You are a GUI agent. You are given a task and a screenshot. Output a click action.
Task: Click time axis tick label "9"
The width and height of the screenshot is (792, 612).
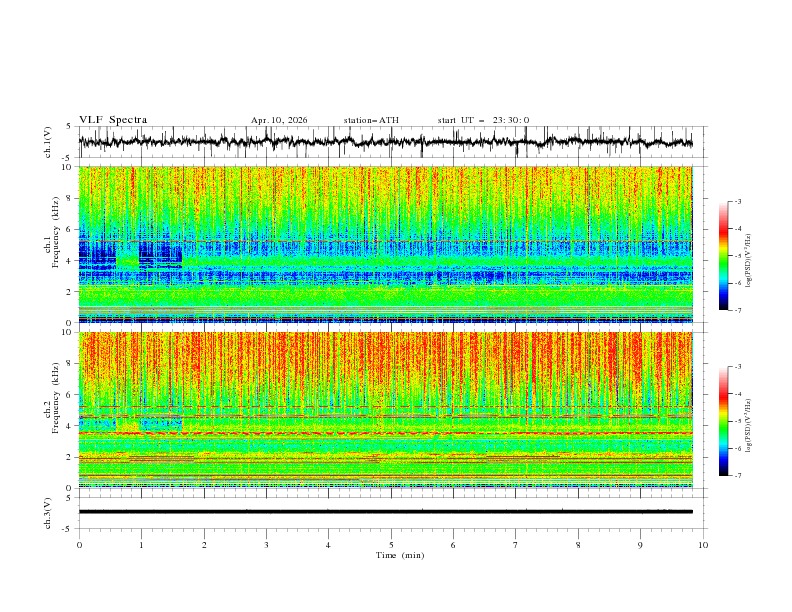click(640, 545)
